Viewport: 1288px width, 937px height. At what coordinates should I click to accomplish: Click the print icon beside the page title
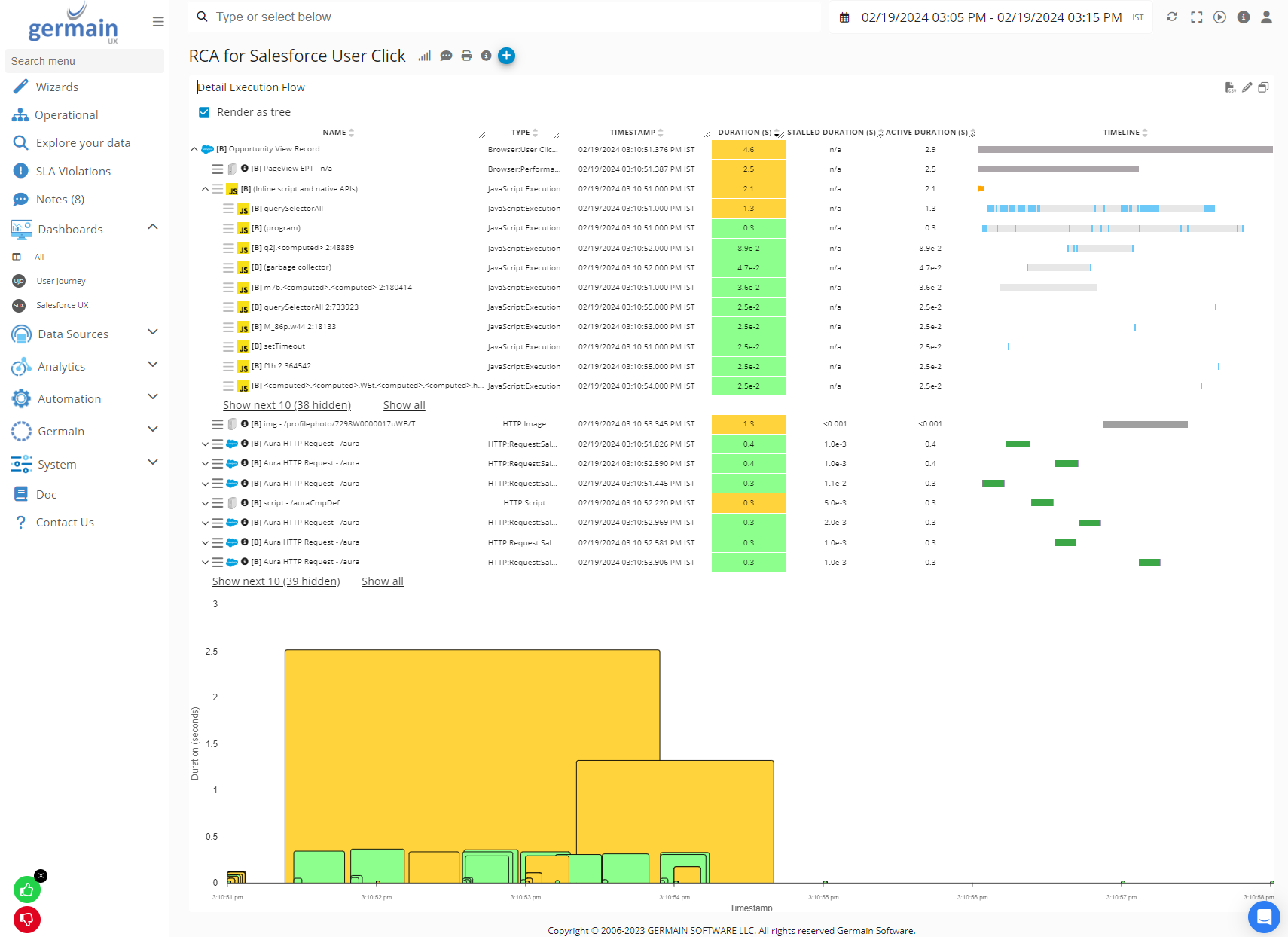466,56
